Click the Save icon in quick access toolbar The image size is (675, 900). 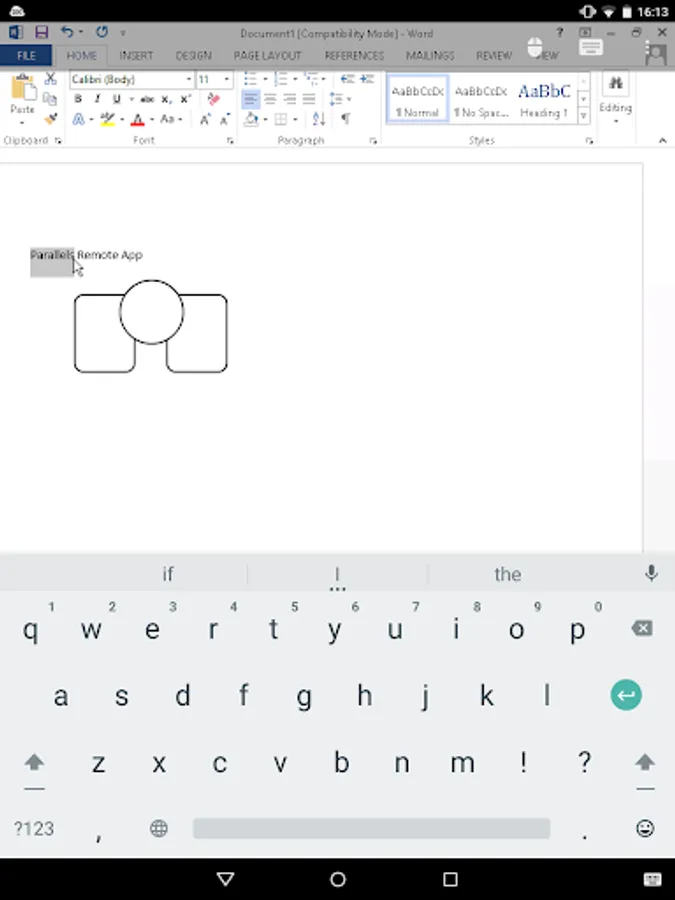[41, 32]
